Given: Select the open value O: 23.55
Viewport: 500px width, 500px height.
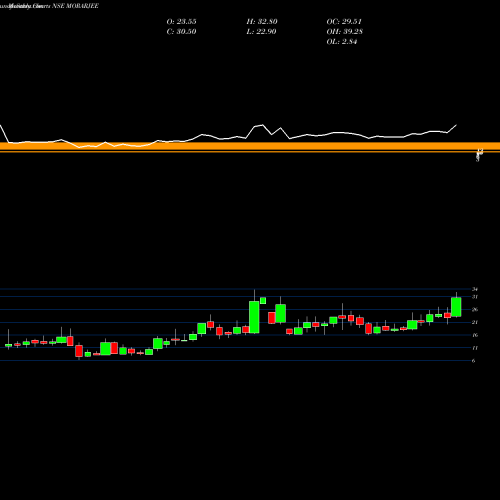Looking at the screenshot, I should coord(181,22).
